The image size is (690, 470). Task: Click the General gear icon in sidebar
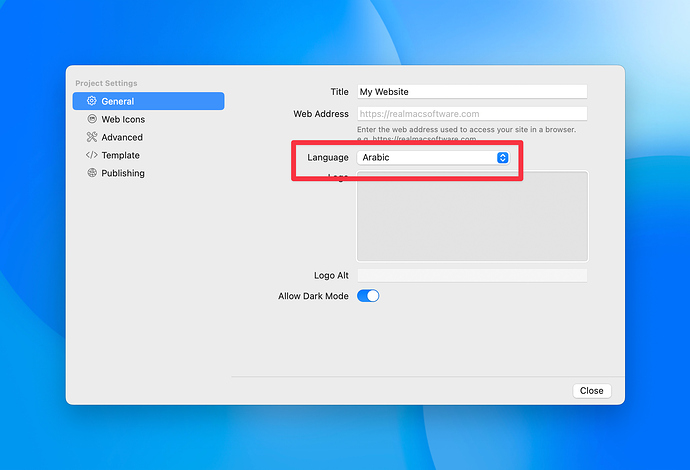tap(92, 101)
